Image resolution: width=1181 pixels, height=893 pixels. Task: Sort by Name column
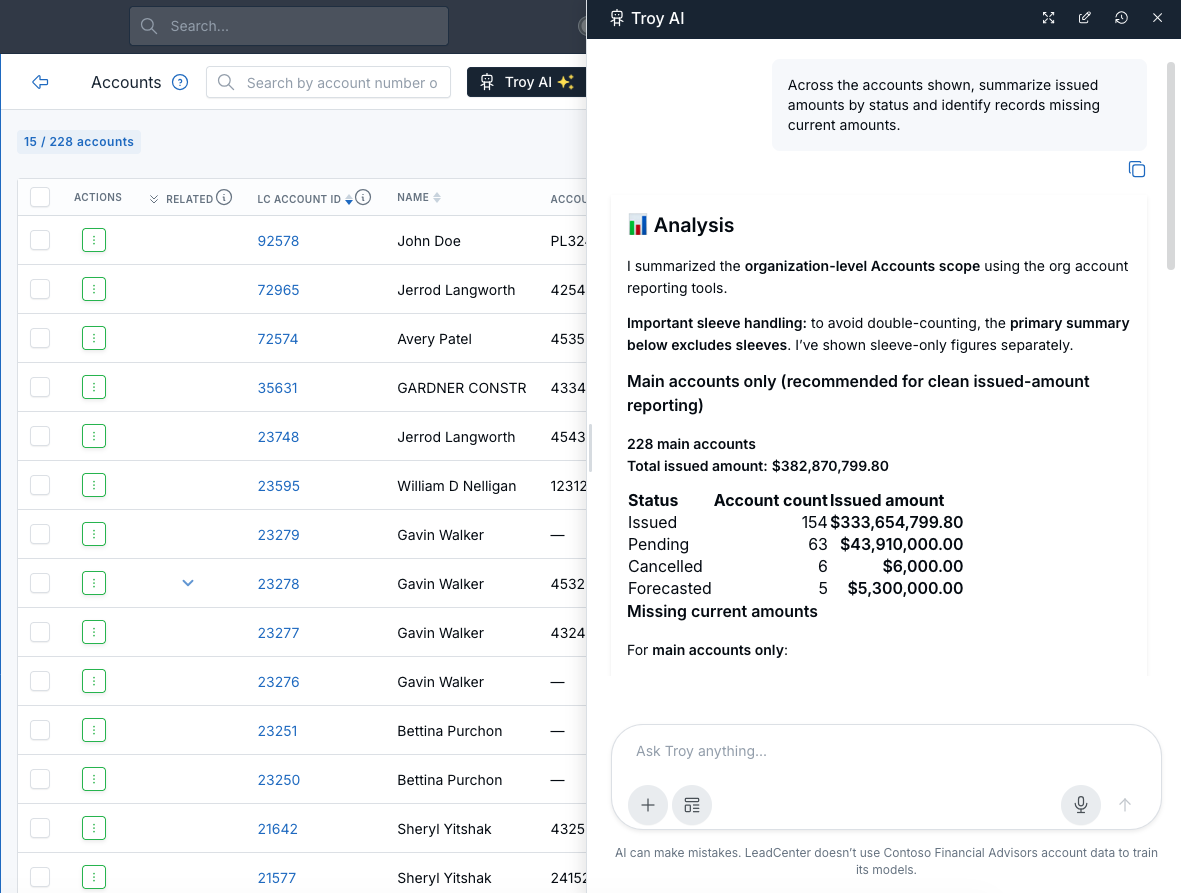tap(437, 197)
